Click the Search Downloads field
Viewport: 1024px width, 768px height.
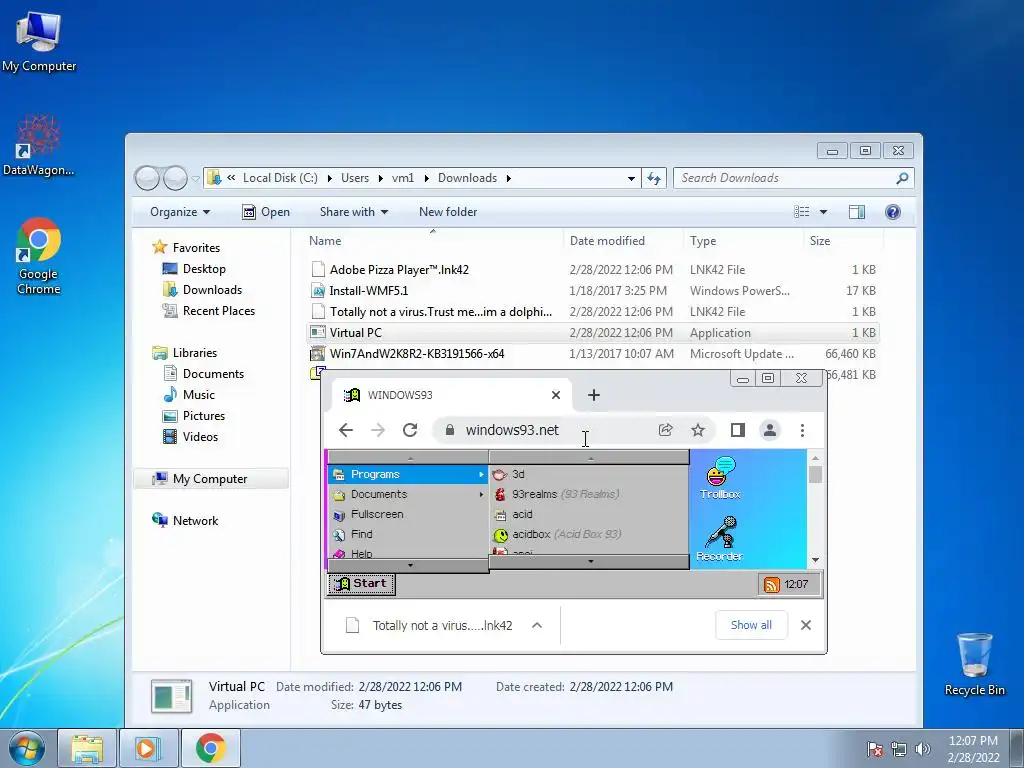click(x=784, y=178)
